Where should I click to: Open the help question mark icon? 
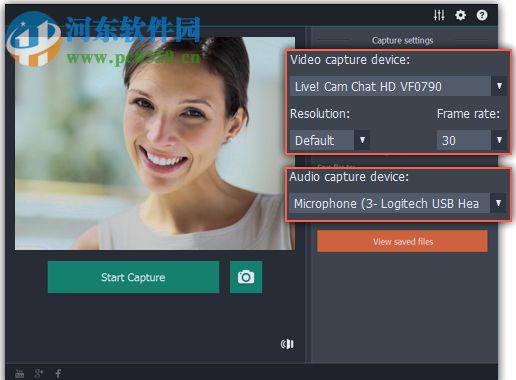click(482, 15)
